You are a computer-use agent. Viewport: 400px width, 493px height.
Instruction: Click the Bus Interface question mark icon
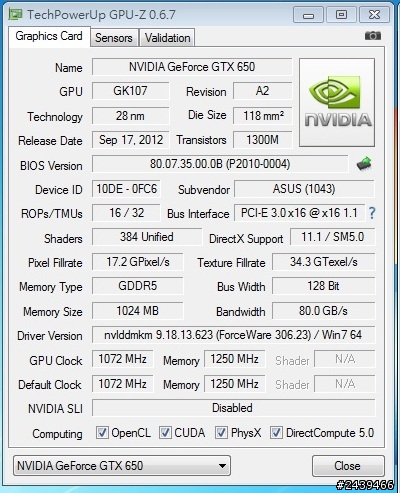(372, 213)
